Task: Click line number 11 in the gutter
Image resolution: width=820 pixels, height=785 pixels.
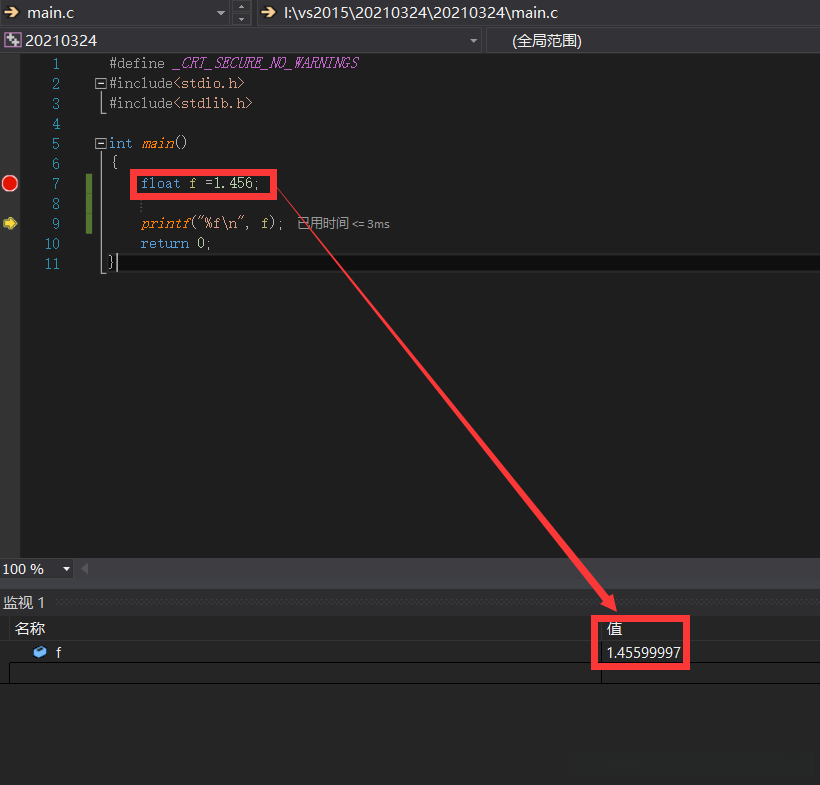Action: click(x=52, y=264)
